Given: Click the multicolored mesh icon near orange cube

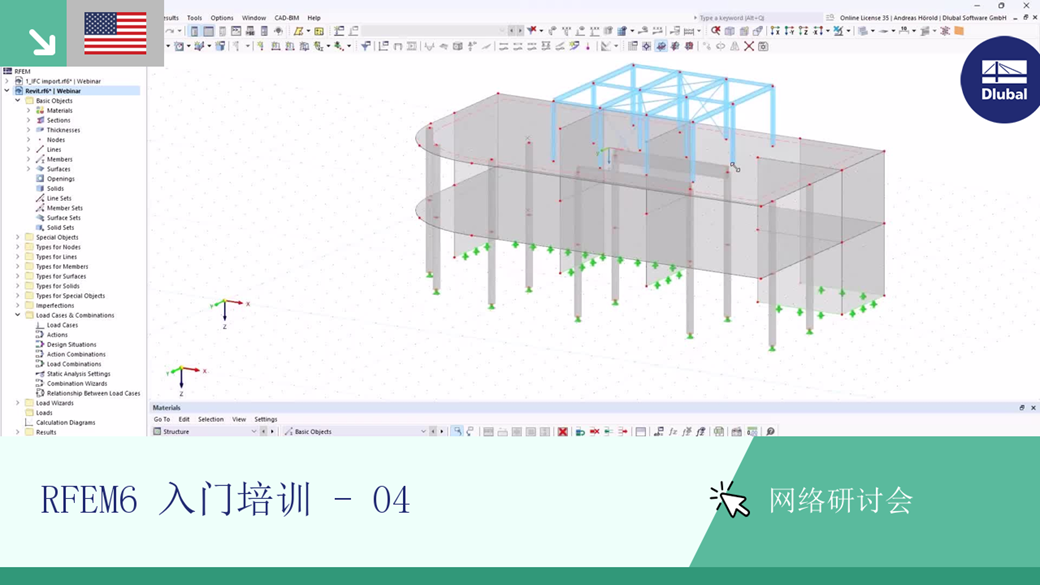Looking at the screenshot, I should coord(944,31).
